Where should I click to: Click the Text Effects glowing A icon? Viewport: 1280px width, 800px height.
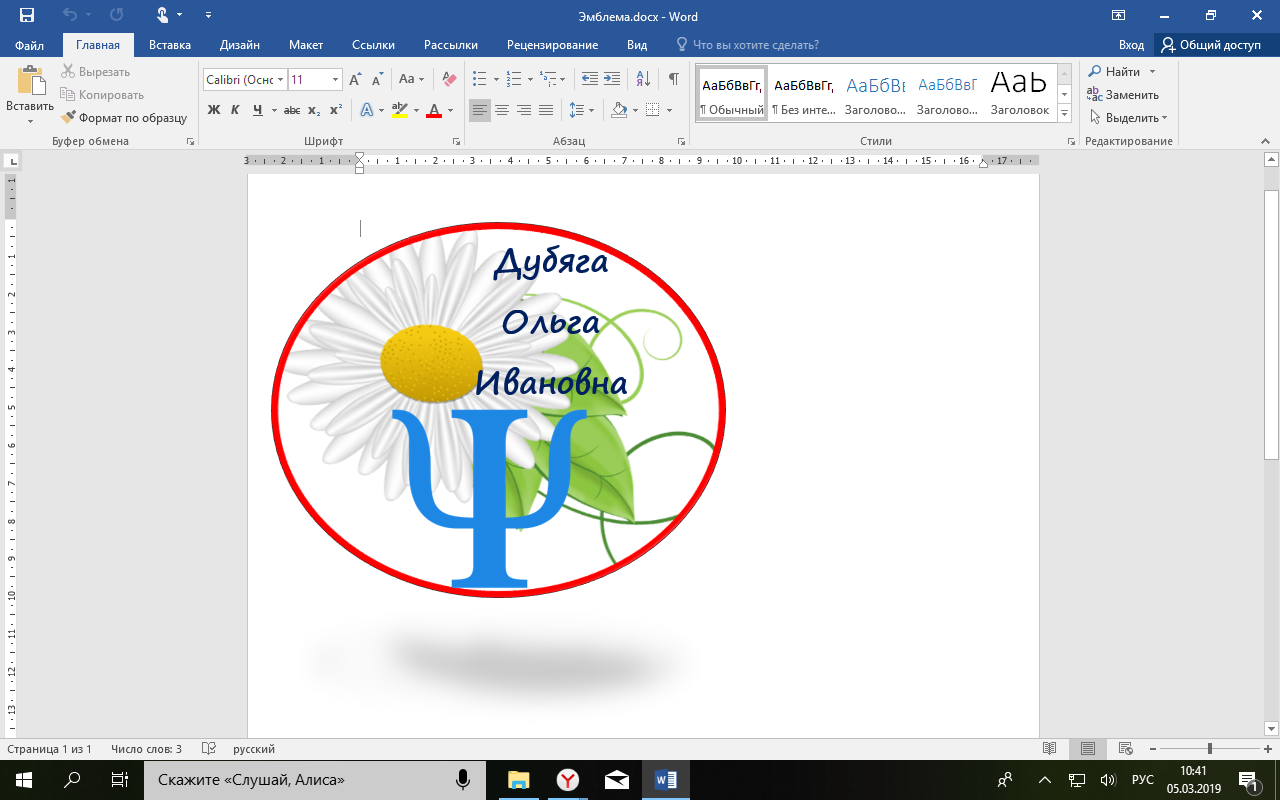tap(366, 110)
